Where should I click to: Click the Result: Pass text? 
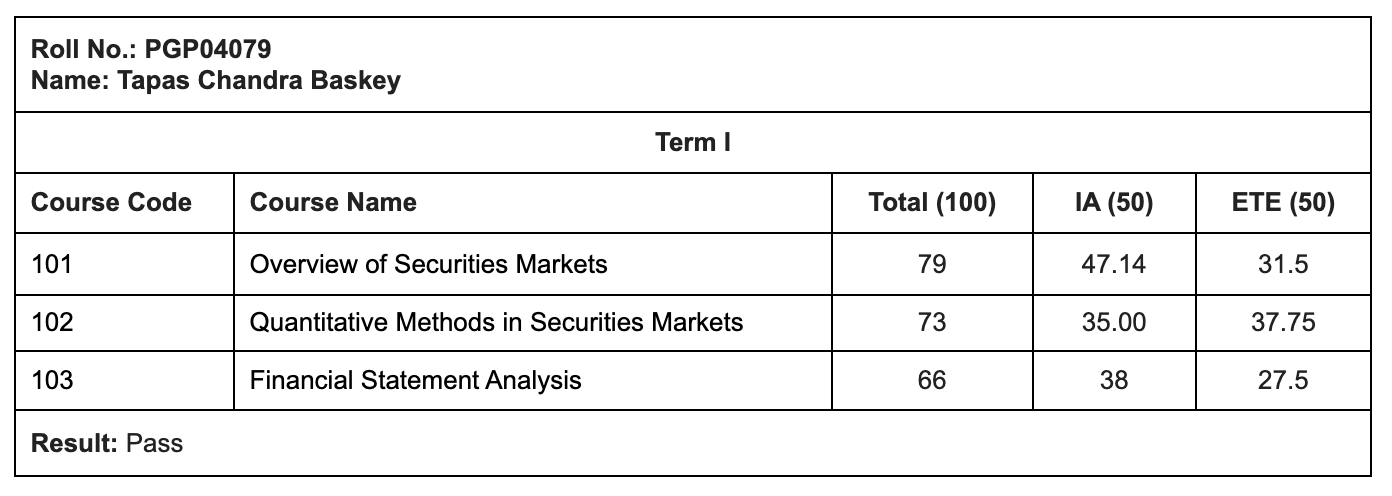point(108,443)
